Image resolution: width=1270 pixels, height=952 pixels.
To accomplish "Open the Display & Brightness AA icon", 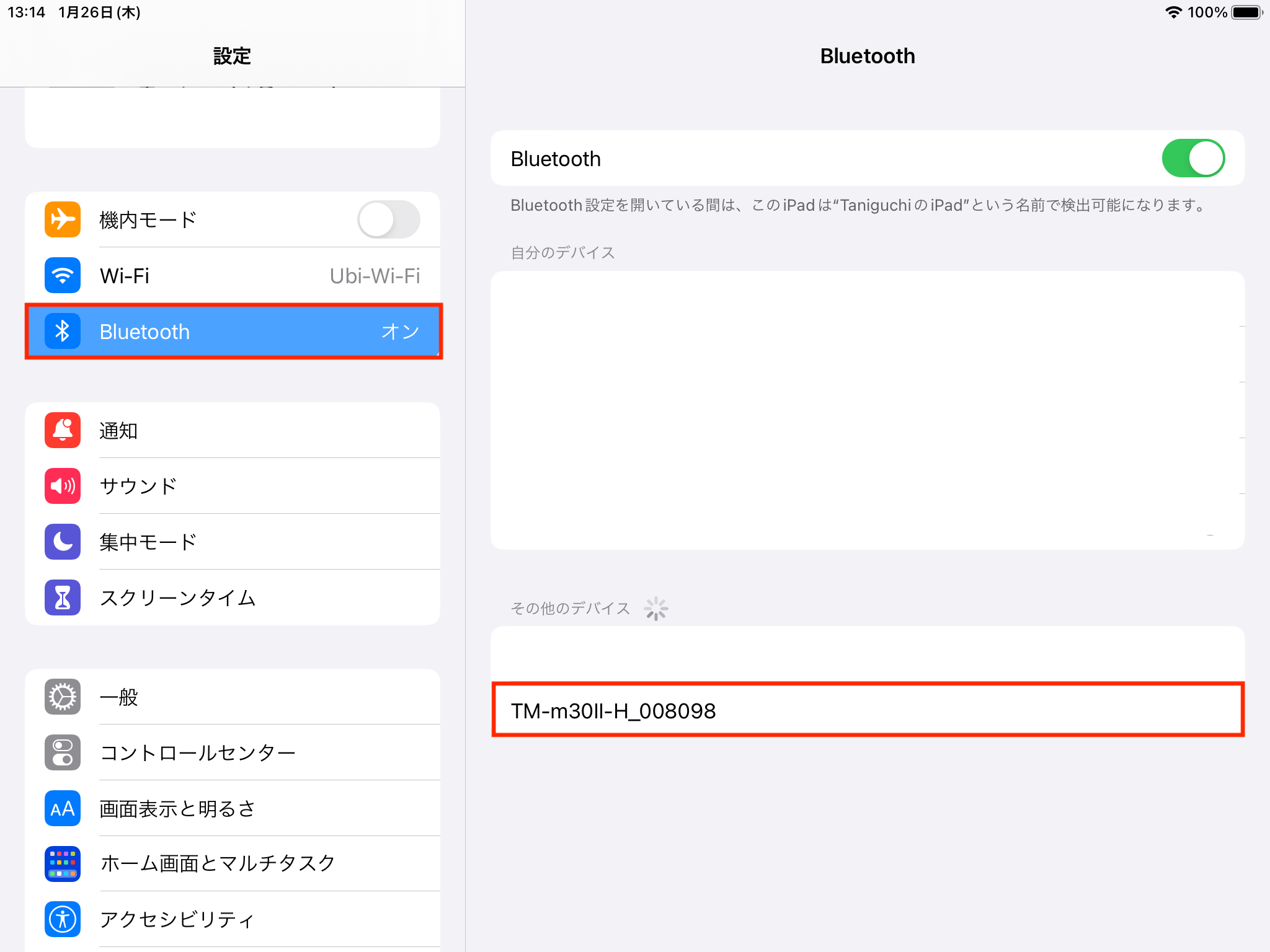I will (63, 808).
